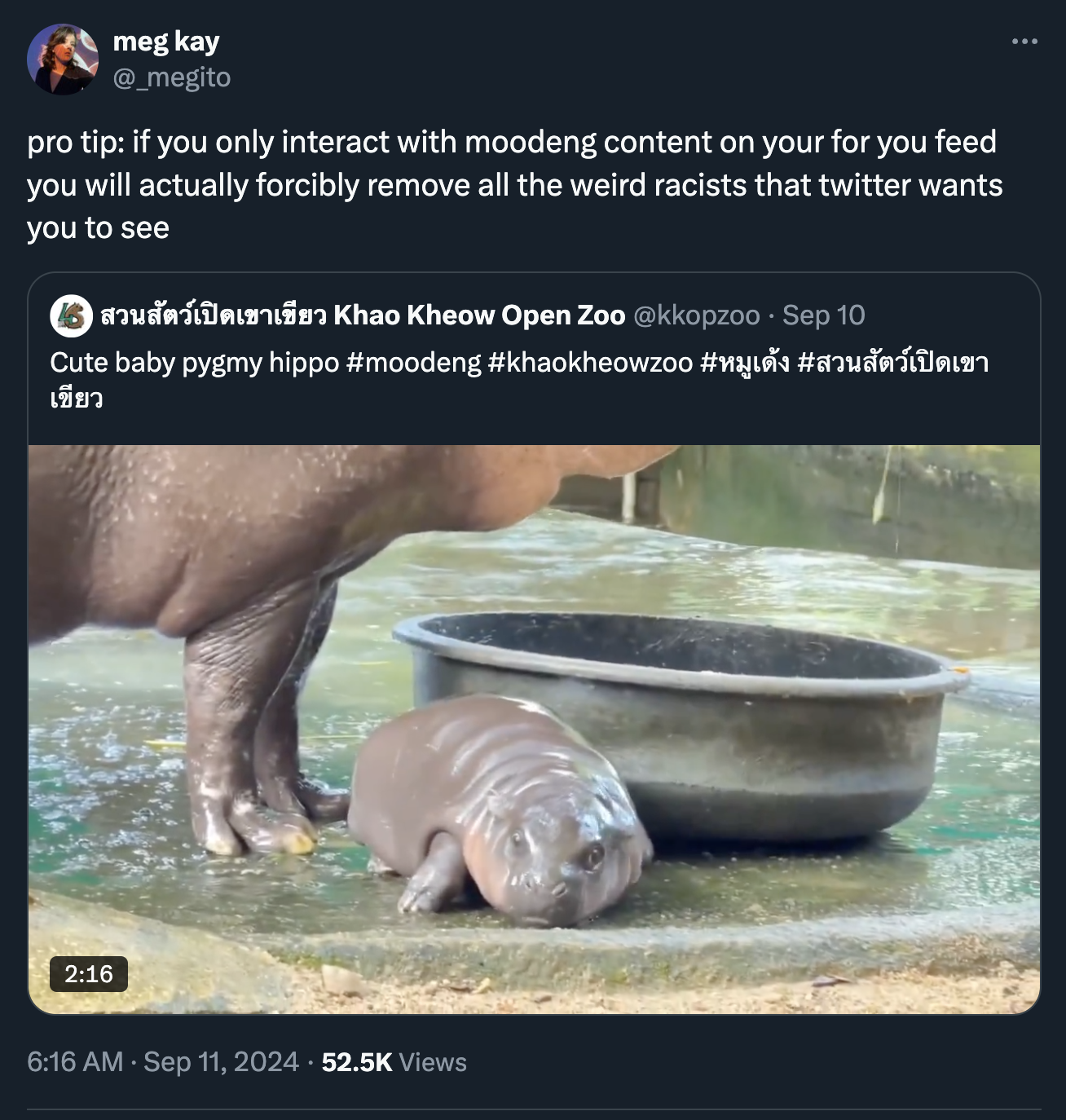The width and height of the screenshot is (1066, 1120).
Task: Open meg kay's profile avatar
Action: tap(64, 59)
